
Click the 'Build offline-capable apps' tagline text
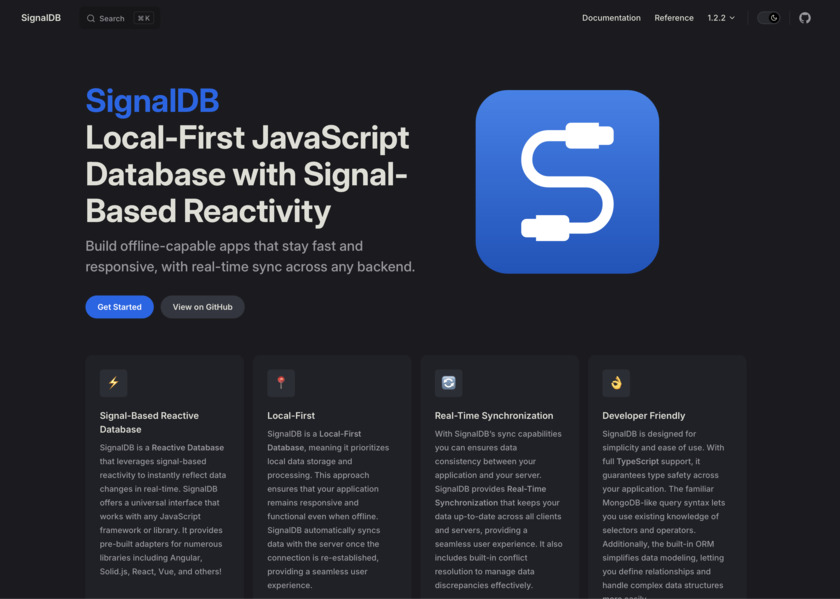pos(250,256)
